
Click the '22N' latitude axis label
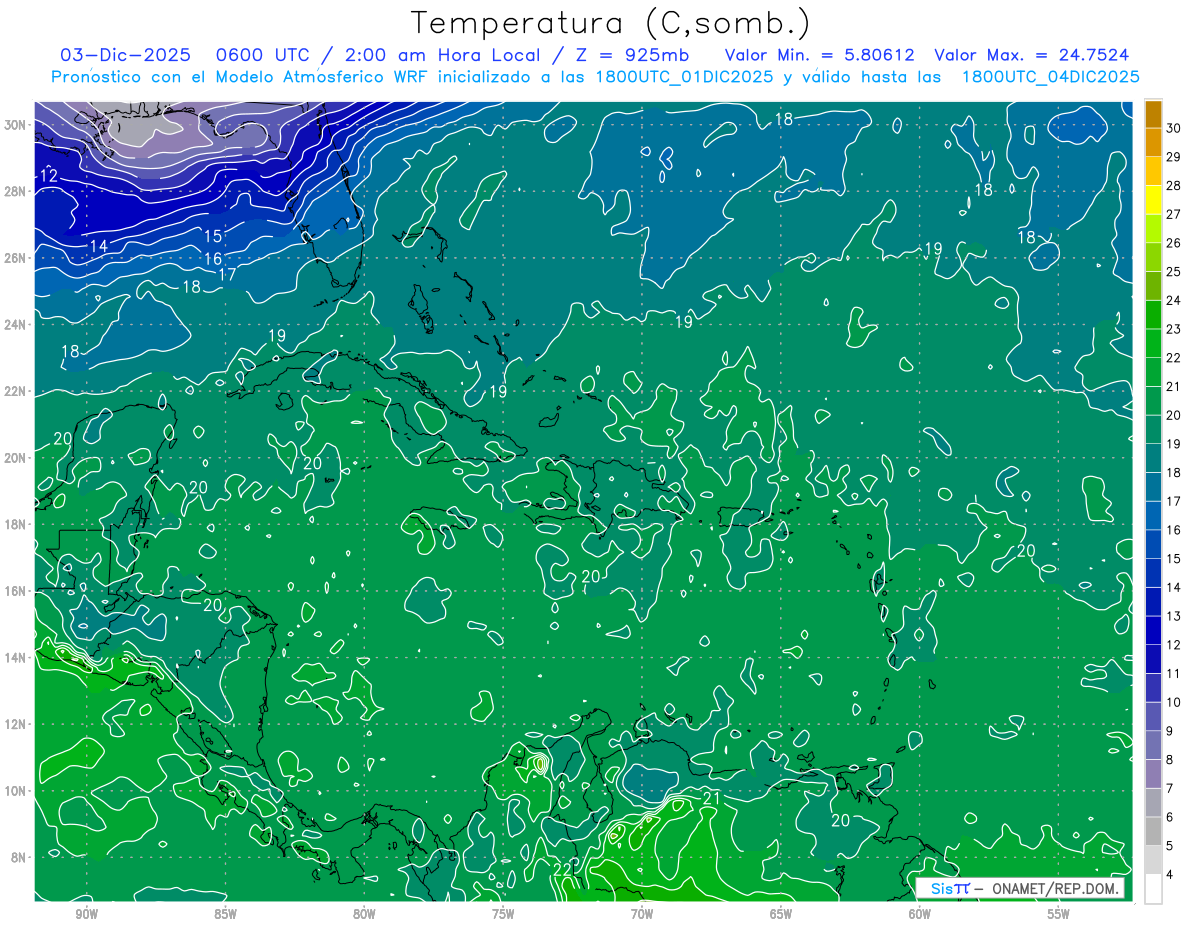pyautogui.click(x=16, y=391)
